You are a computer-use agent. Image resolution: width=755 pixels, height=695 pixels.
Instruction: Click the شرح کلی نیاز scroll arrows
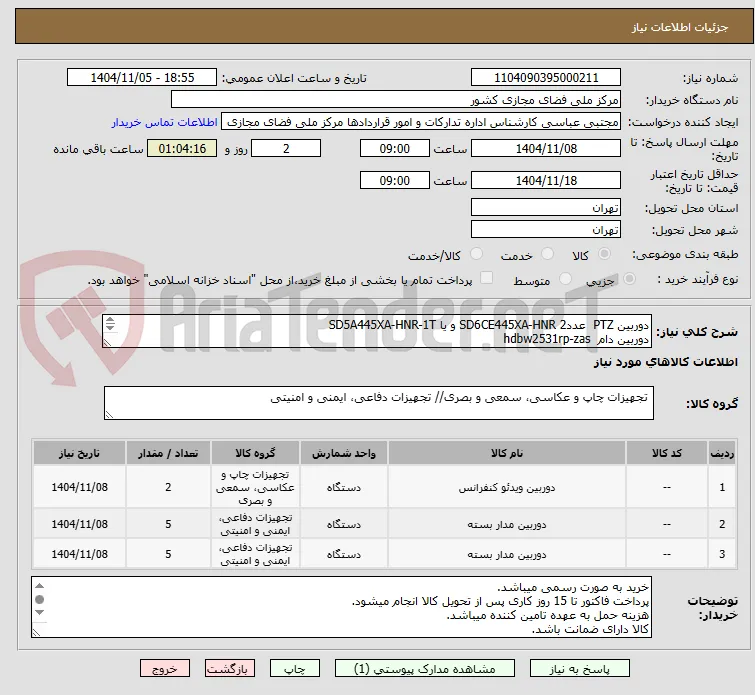tap(110, 324)
